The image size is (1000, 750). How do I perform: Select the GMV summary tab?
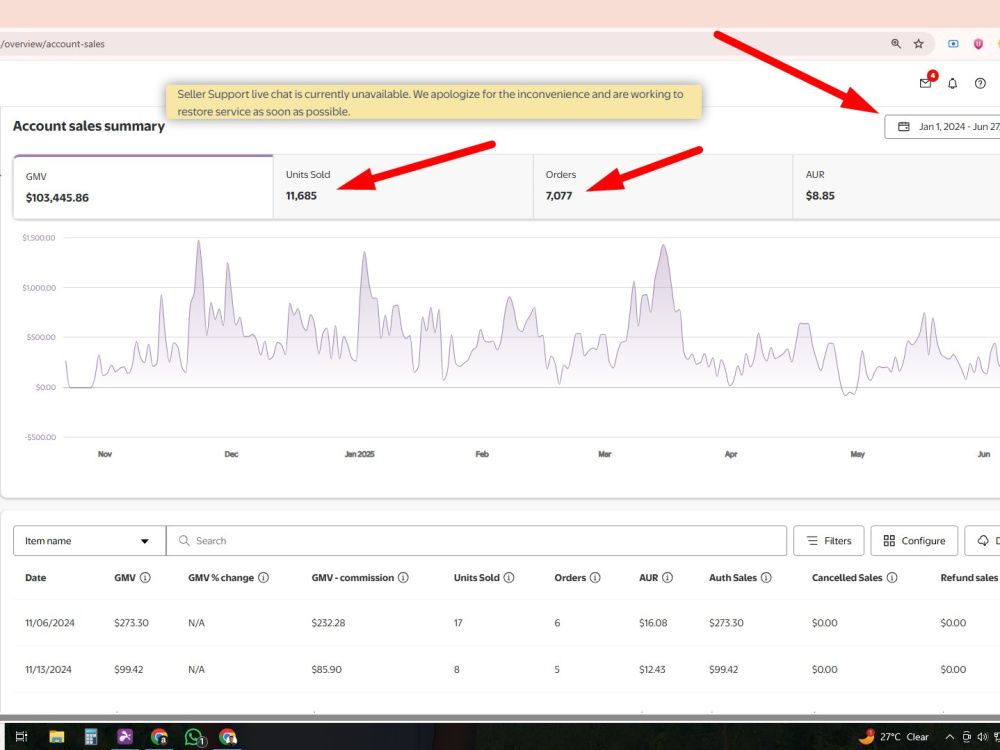(x=143, y=187)
